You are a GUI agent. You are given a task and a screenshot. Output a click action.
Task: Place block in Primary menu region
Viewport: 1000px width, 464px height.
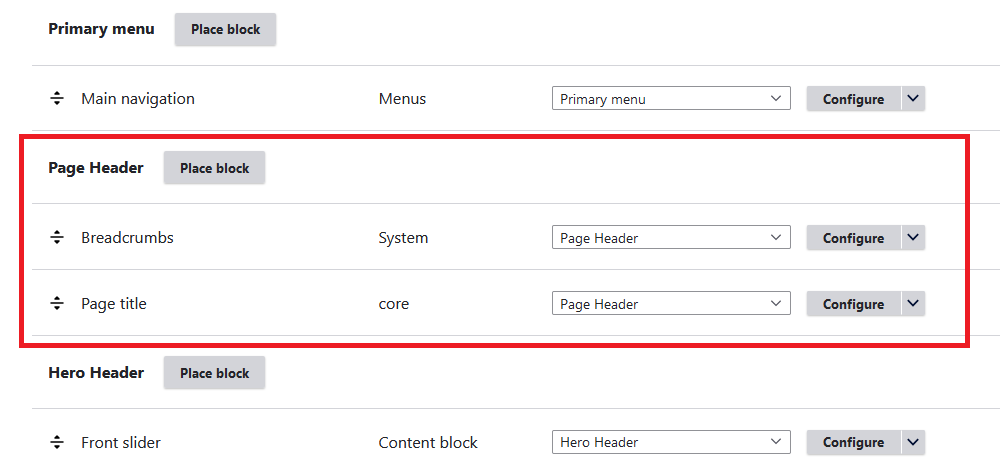tap(225, 29)
